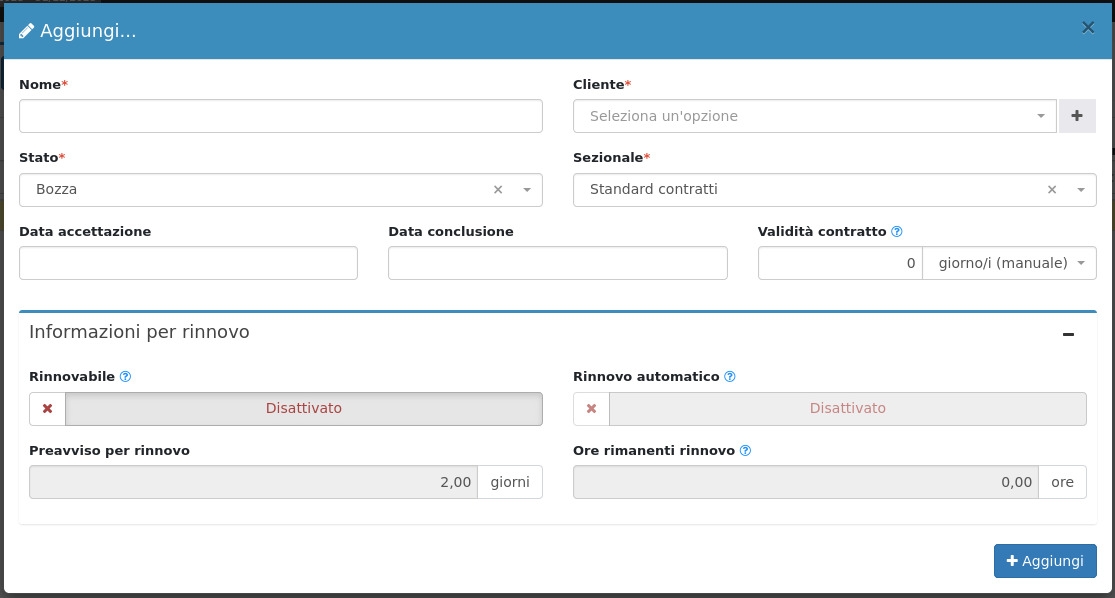
Task: Open the Cliente dropdown
Action: [x=814, y=116]
